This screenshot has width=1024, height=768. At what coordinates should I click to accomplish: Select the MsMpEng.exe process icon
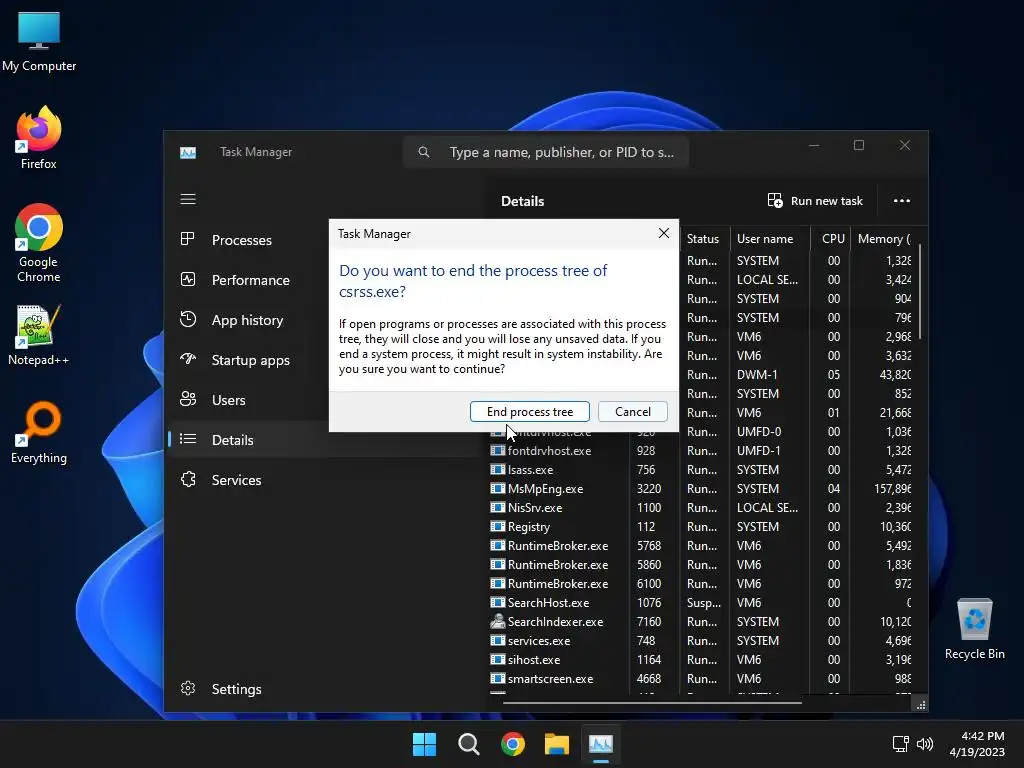[498, 488]
